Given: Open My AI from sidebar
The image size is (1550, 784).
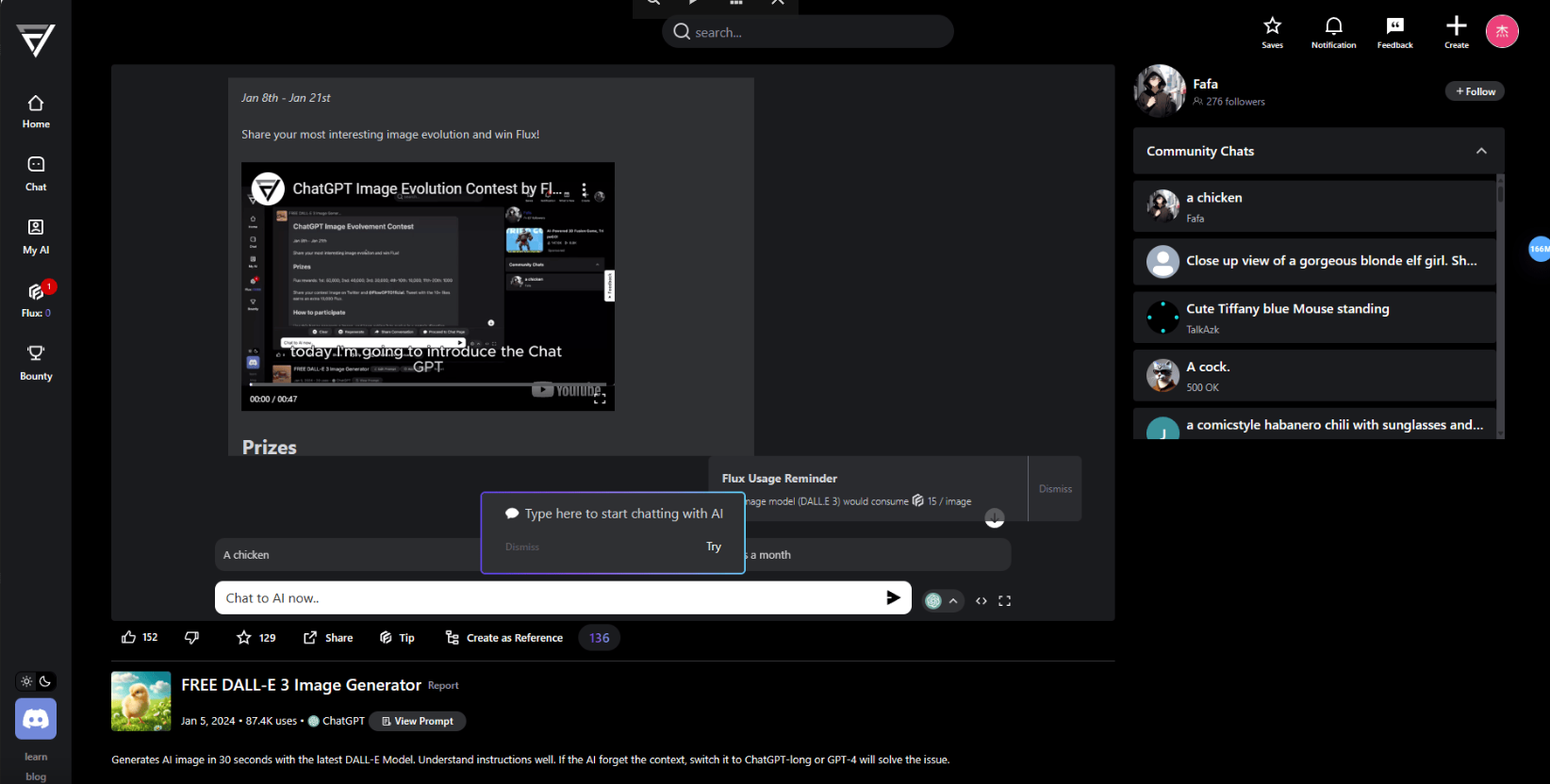Looking at the screenshot, I should coord(36,236).
